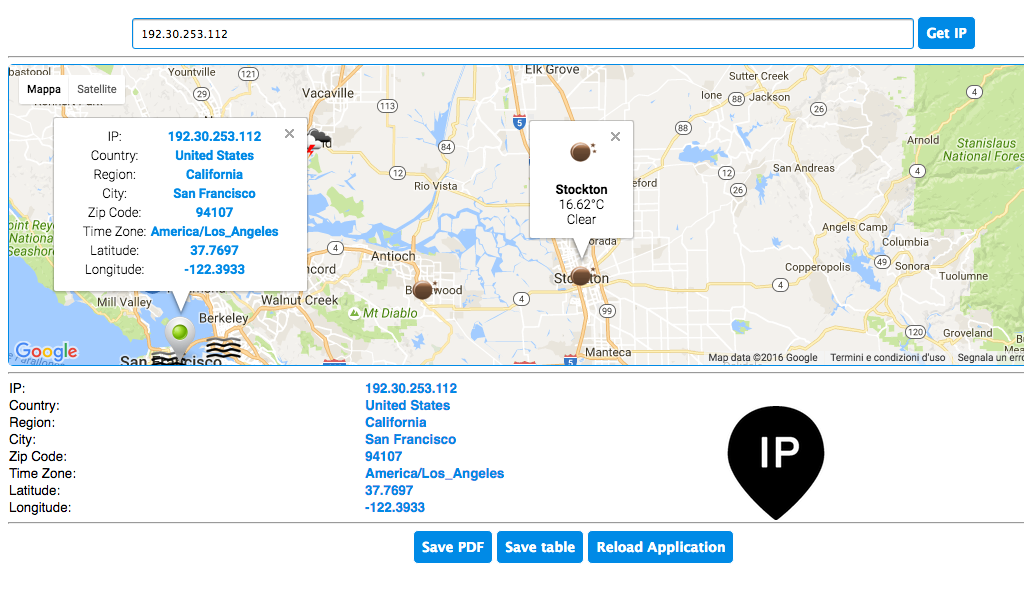Click the brown weather marker on Stockton
The image size is (1024, 600).
coord(583,275)
